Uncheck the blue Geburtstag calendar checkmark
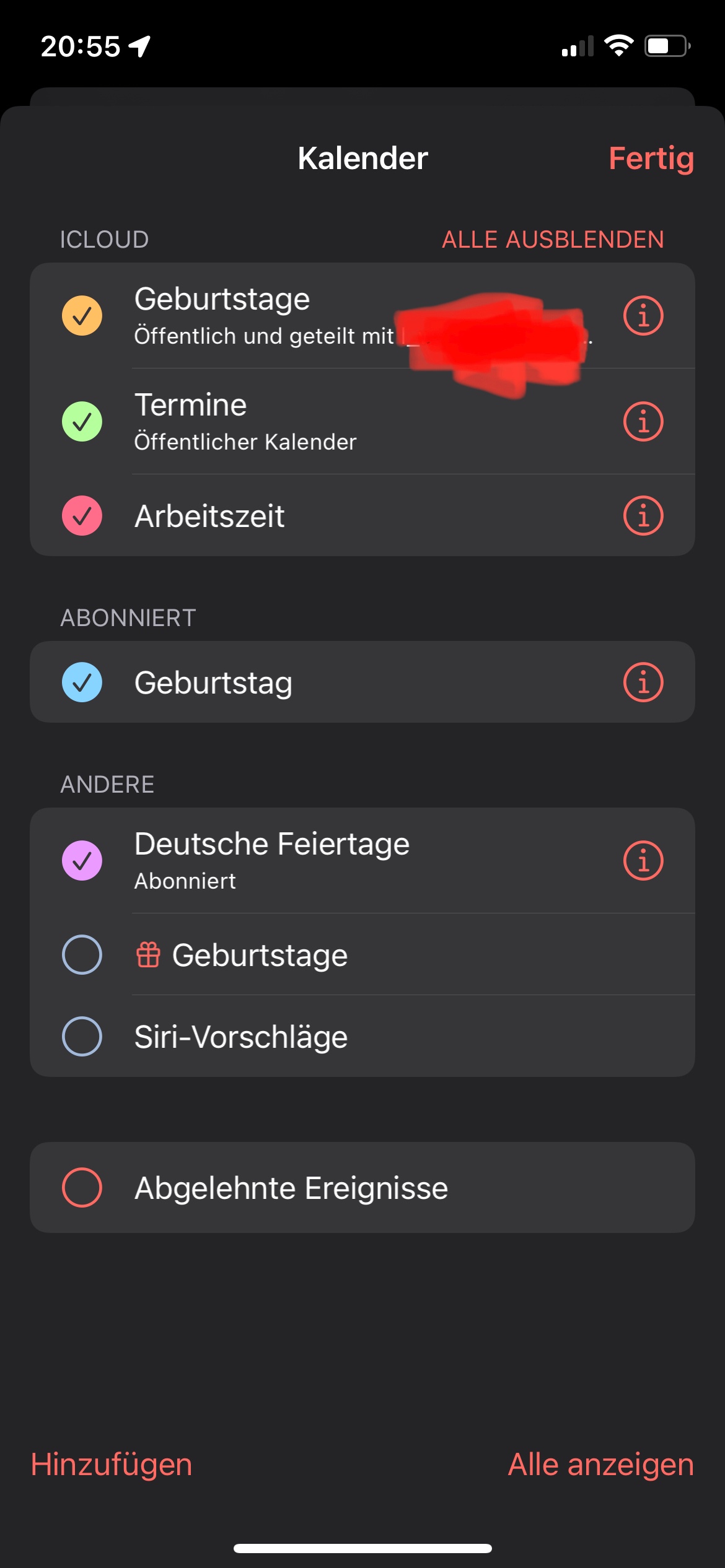This screenshot has height=1568, width=725. click(82, 682)
